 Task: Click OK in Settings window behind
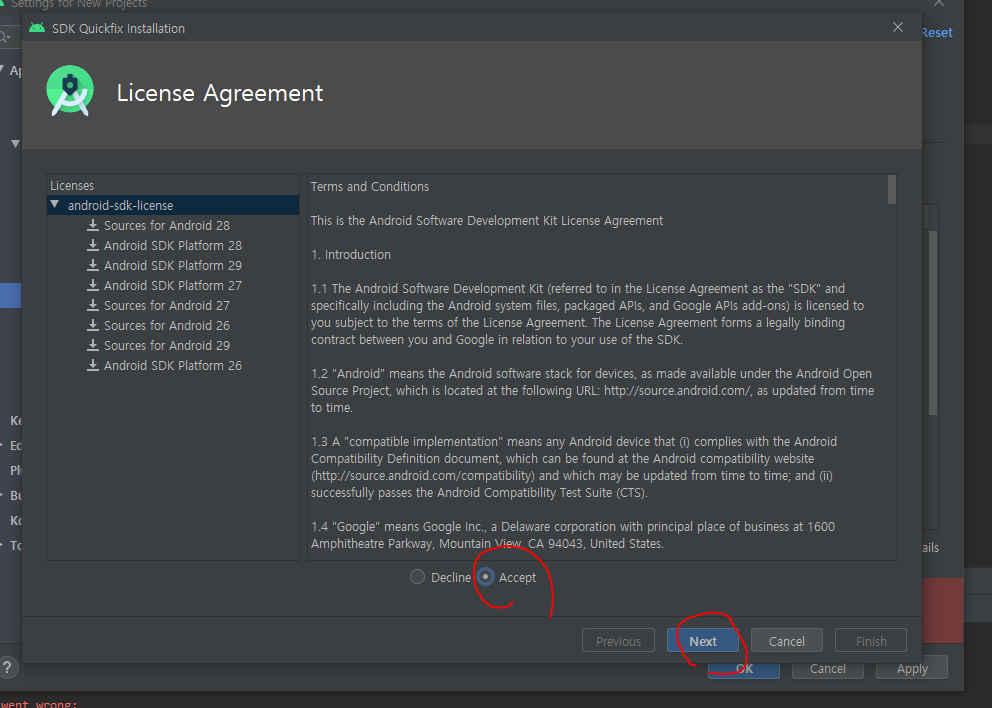[x=744, y=669]
